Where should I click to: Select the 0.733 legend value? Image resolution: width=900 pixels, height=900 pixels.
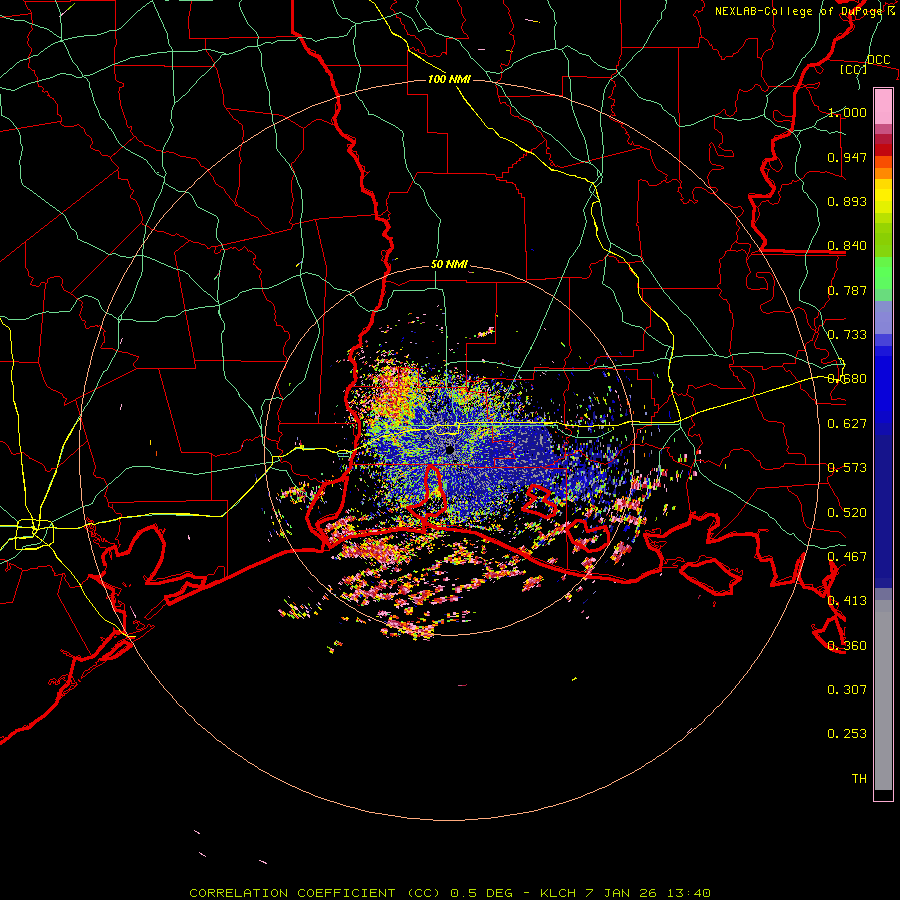click(847, 335)
